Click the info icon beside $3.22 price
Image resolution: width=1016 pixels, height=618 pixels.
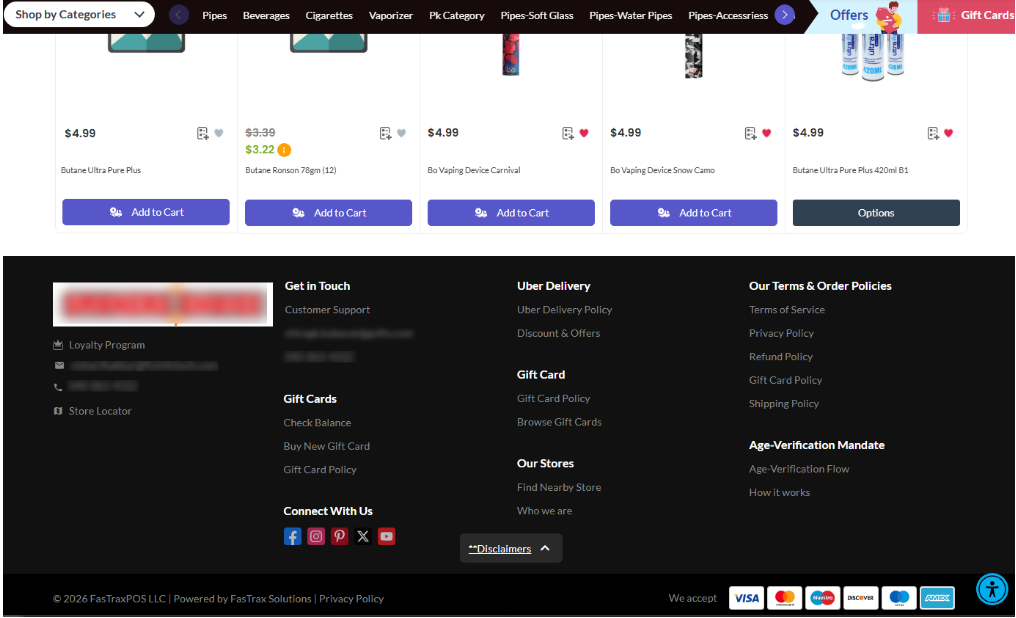click(x=284, y=150)
